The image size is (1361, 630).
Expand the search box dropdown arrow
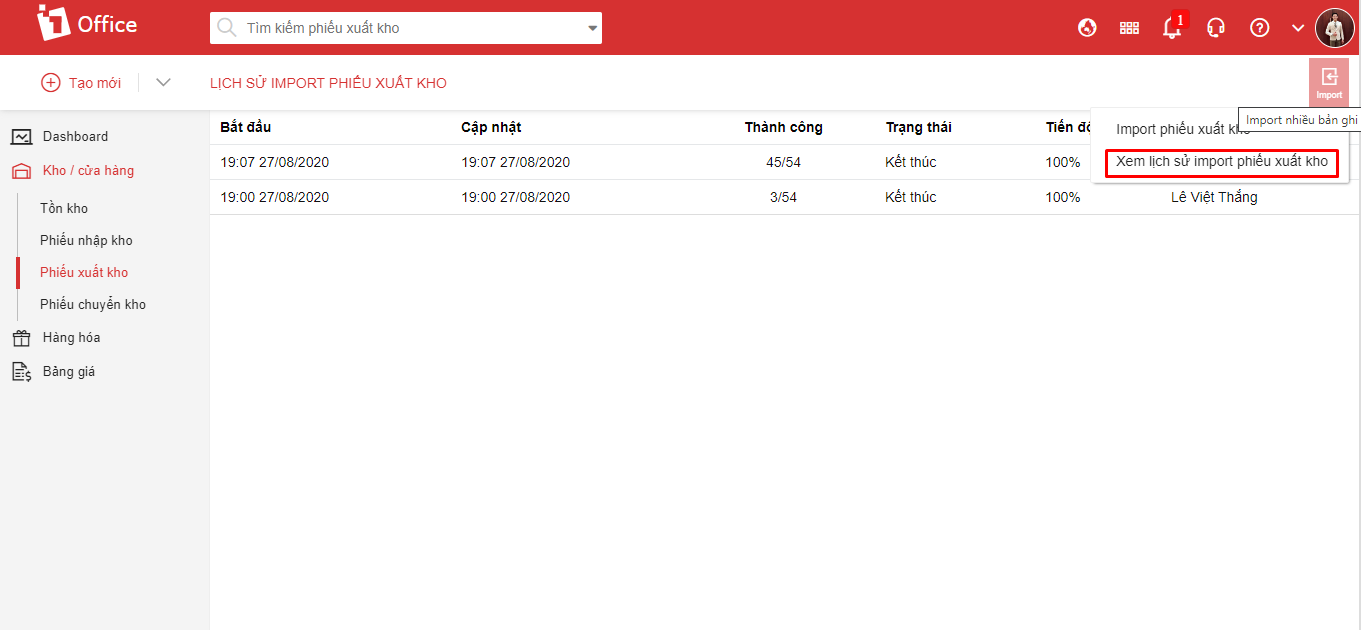click(591, 28)
